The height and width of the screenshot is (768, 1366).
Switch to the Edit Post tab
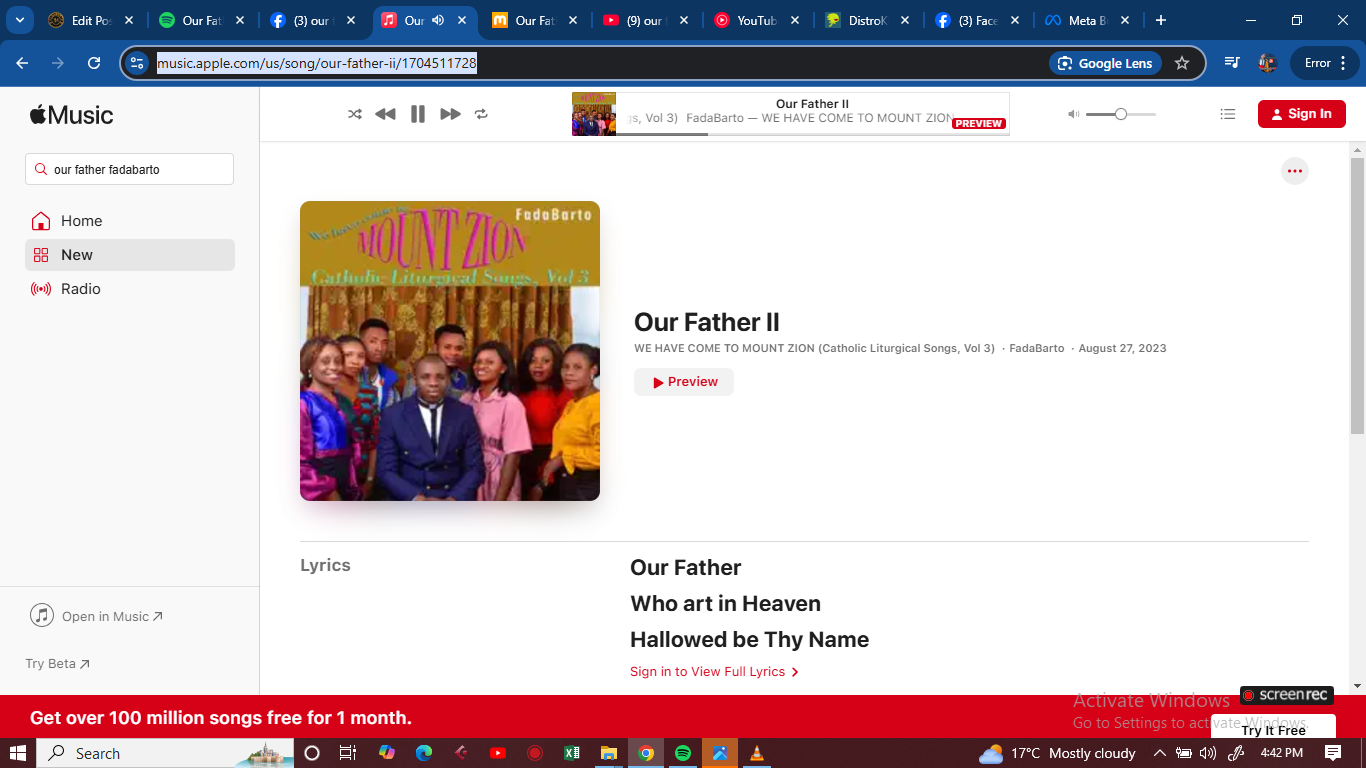click(x=91, y=20)
